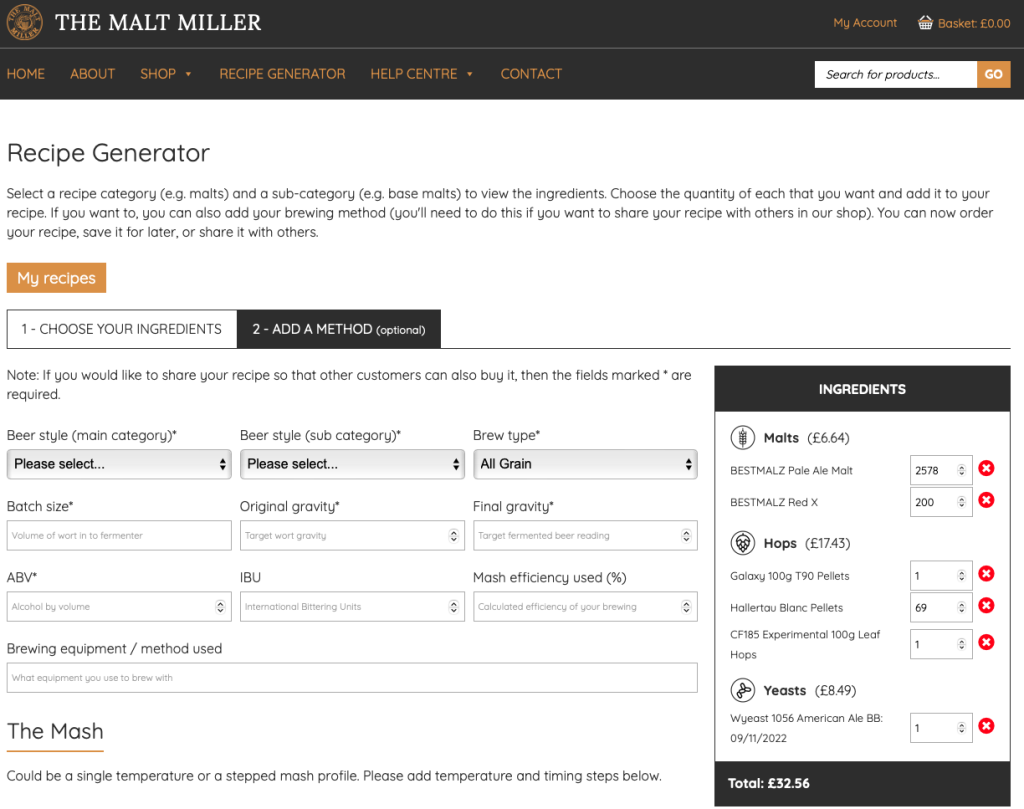Switch to Choose Your Ingredients tab
This screenshot has width=1024, height=809.
point(121,329)
